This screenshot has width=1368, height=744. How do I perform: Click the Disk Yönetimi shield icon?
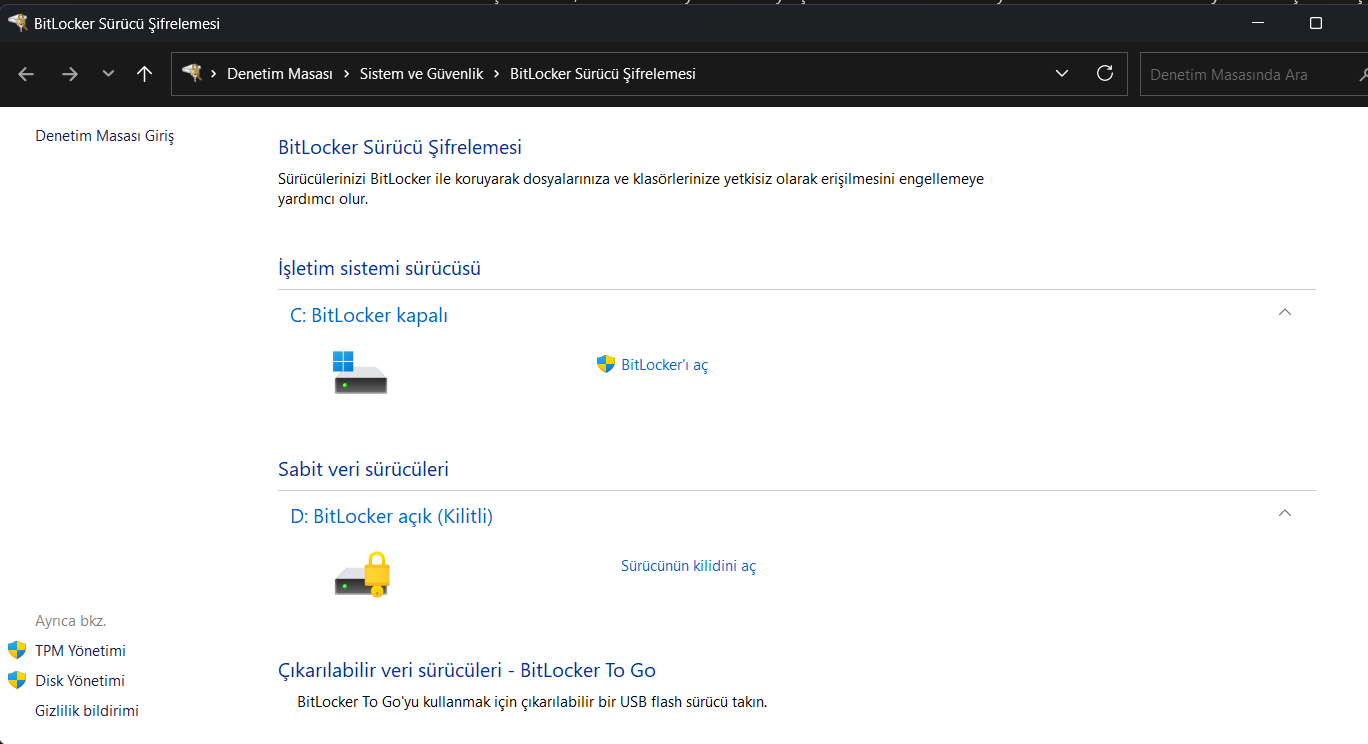[17, 680]
